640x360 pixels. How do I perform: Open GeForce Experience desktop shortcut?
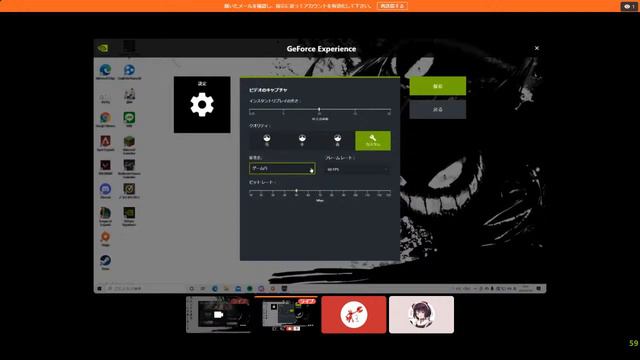(x=129, y=216)
